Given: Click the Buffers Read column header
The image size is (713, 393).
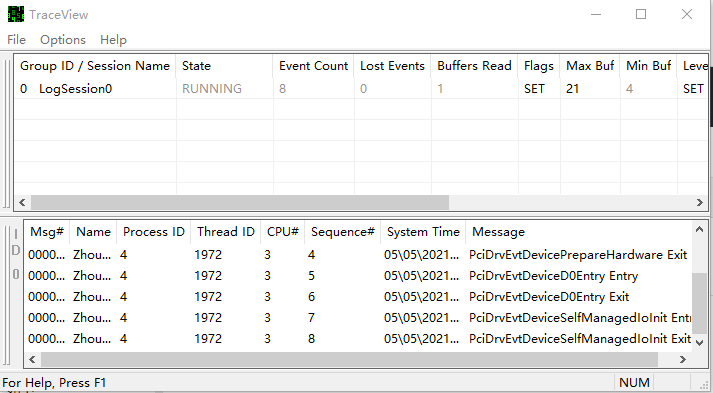Looking at the screenshot, I should 474,66.
